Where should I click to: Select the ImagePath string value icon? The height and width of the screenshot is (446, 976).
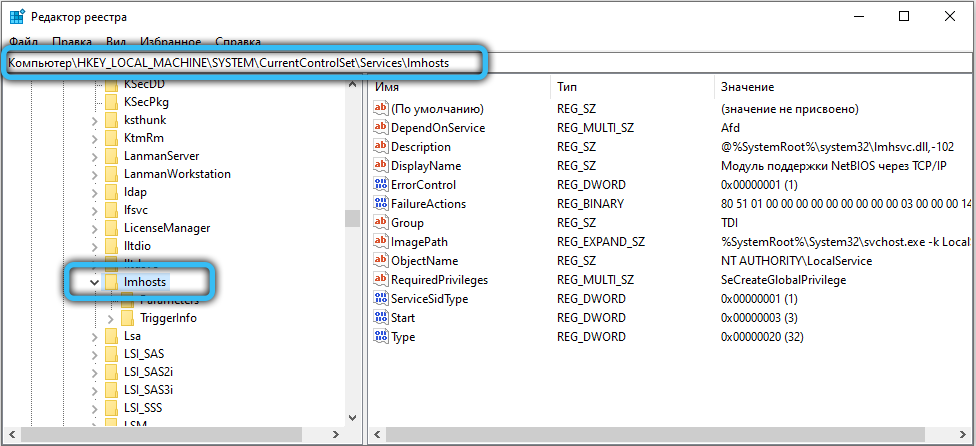click(380, 242)
